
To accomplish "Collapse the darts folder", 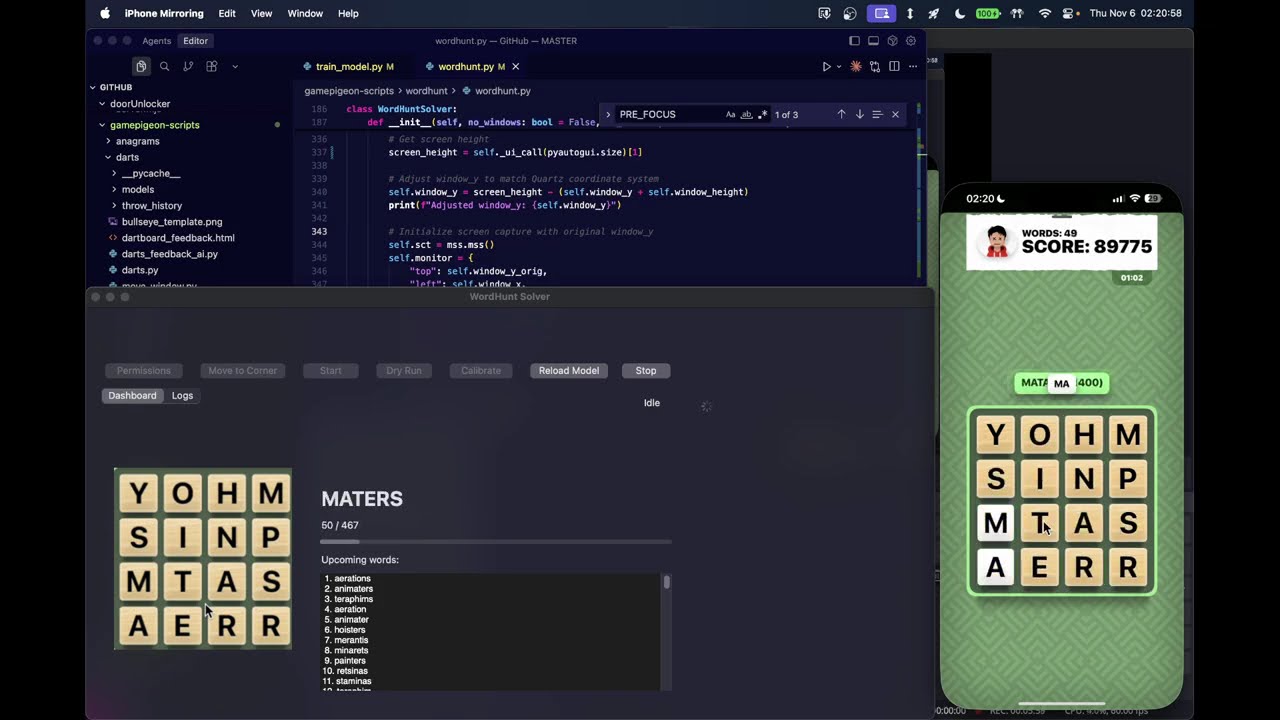I will pos(127,157).
